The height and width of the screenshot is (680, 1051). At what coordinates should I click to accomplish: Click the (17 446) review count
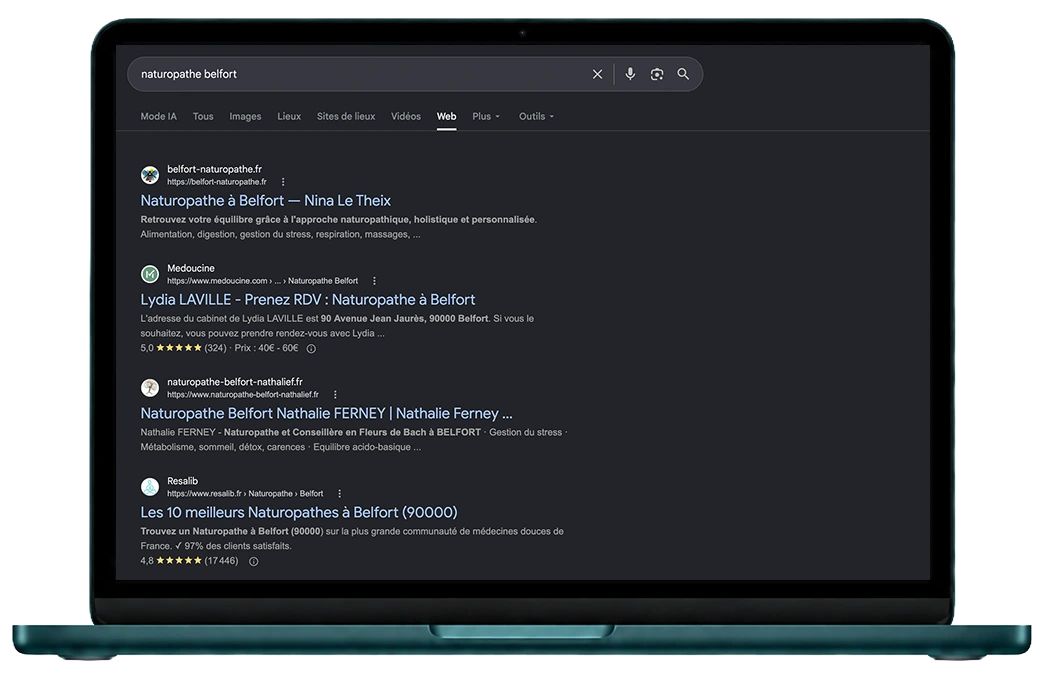click(221, 561)
